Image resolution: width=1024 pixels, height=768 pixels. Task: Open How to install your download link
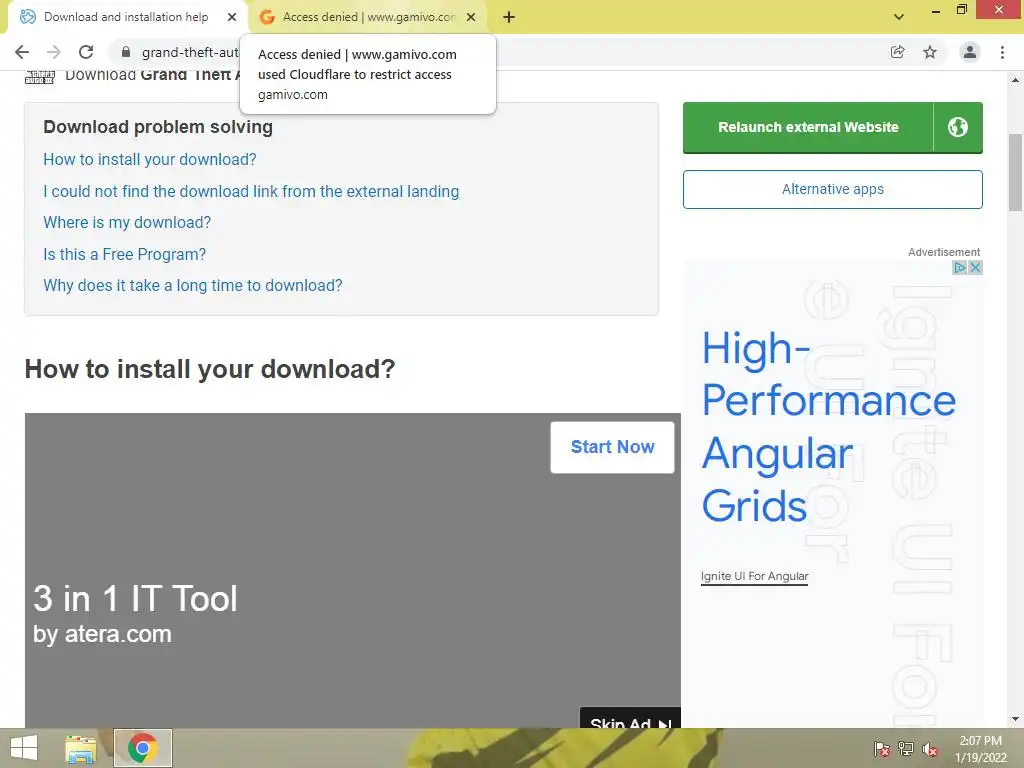[150, 159]
